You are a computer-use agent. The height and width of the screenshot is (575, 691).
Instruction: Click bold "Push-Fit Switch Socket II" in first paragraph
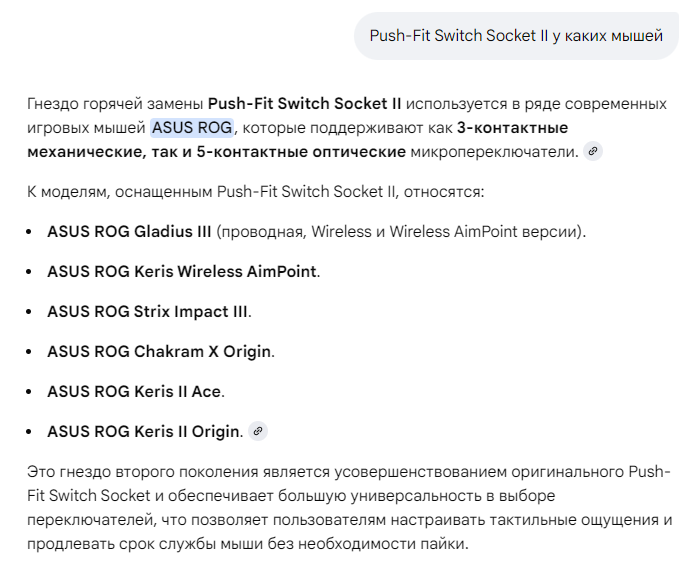(x=304, y=104)
